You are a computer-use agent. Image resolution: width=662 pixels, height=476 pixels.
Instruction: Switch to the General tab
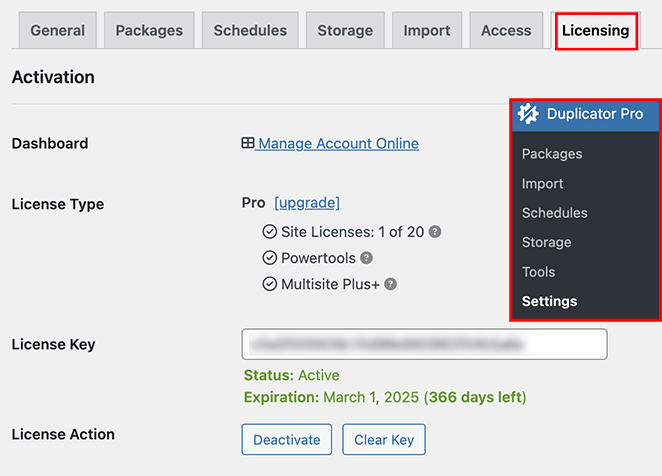pyautogui.click(x=57, y=31)
